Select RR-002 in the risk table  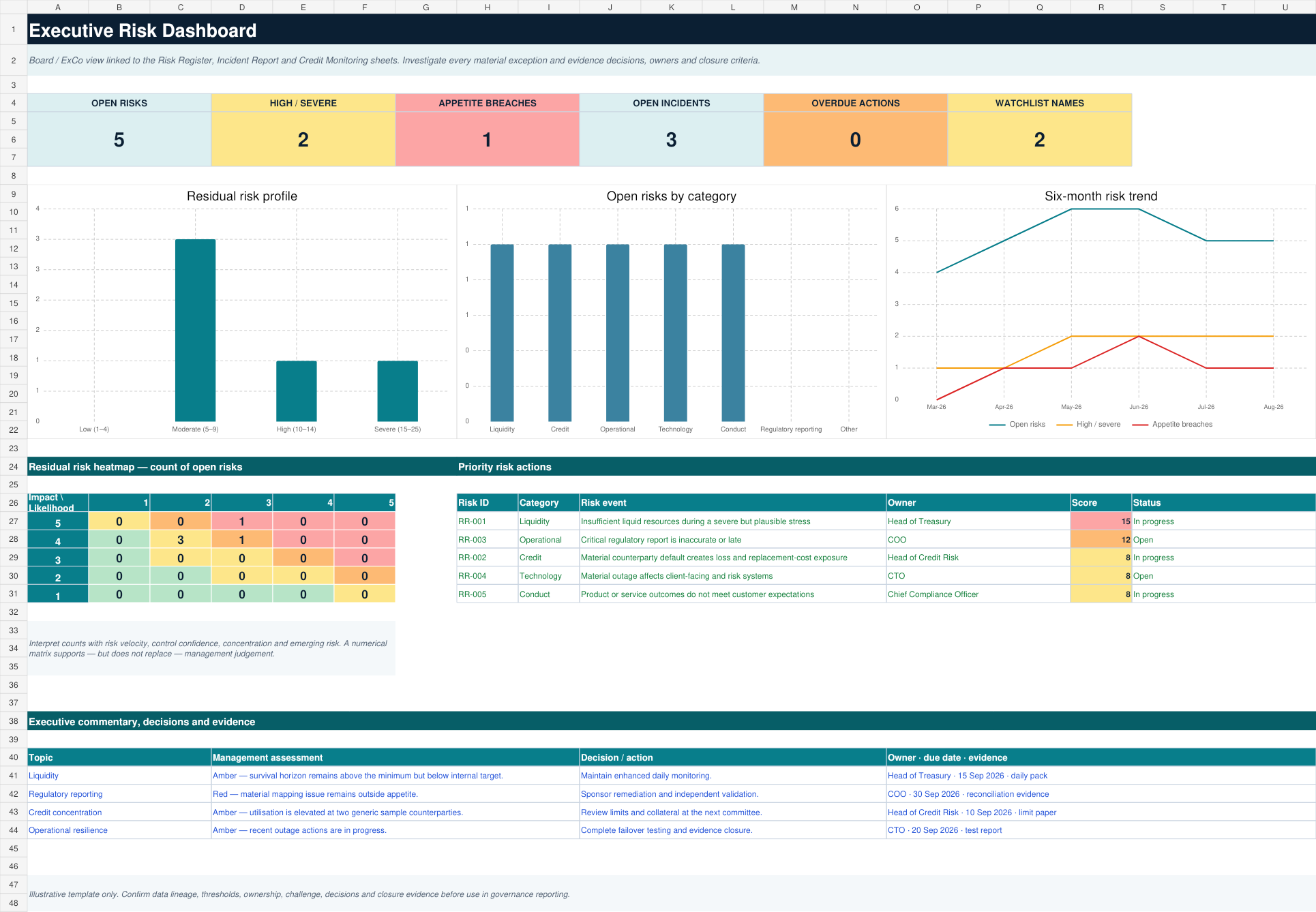[488, 558]
